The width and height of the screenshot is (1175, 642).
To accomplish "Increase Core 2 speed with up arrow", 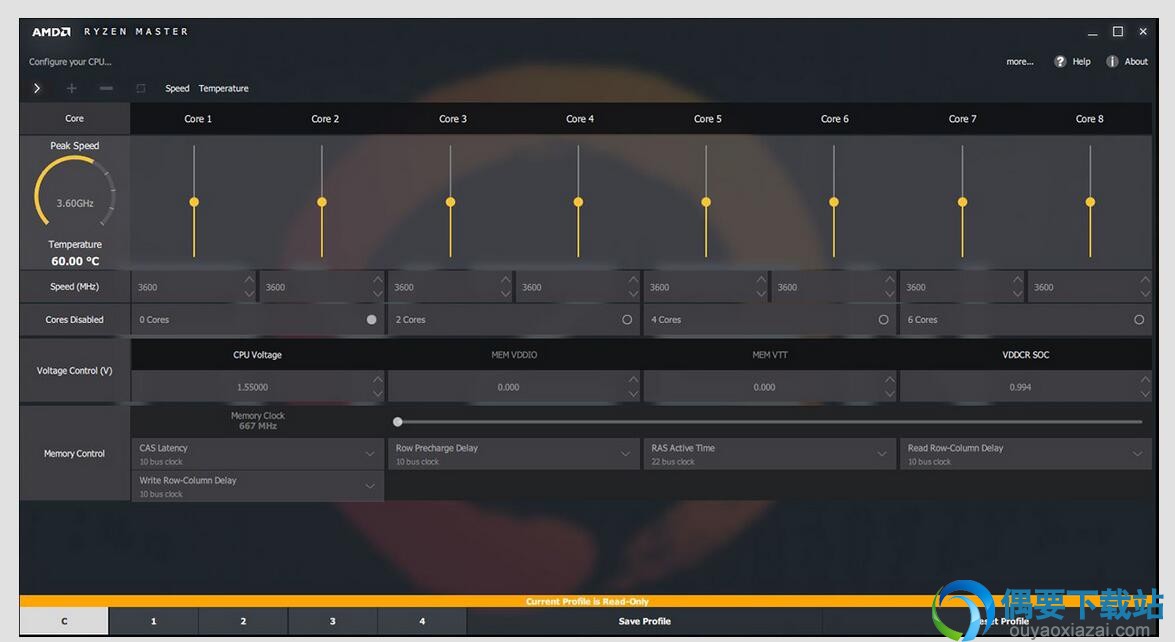I will pyautogui.click(x=377, y=279).
